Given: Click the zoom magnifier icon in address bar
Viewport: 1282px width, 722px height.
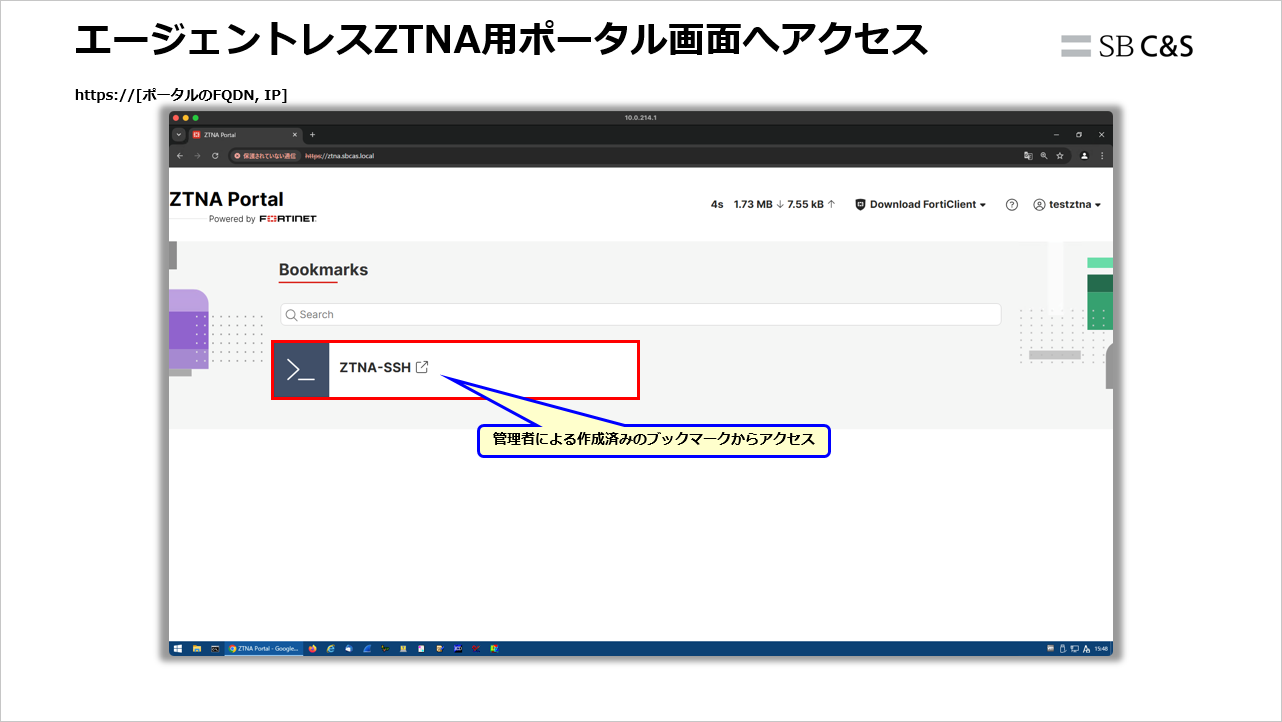Looking at the screenshot, I should (1044, 156).
